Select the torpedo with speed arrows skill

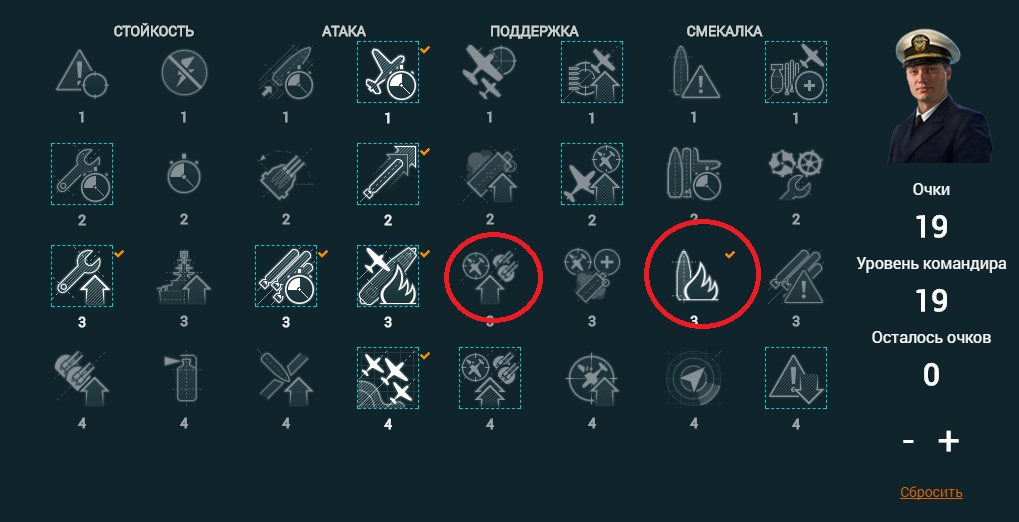[388, 174]
